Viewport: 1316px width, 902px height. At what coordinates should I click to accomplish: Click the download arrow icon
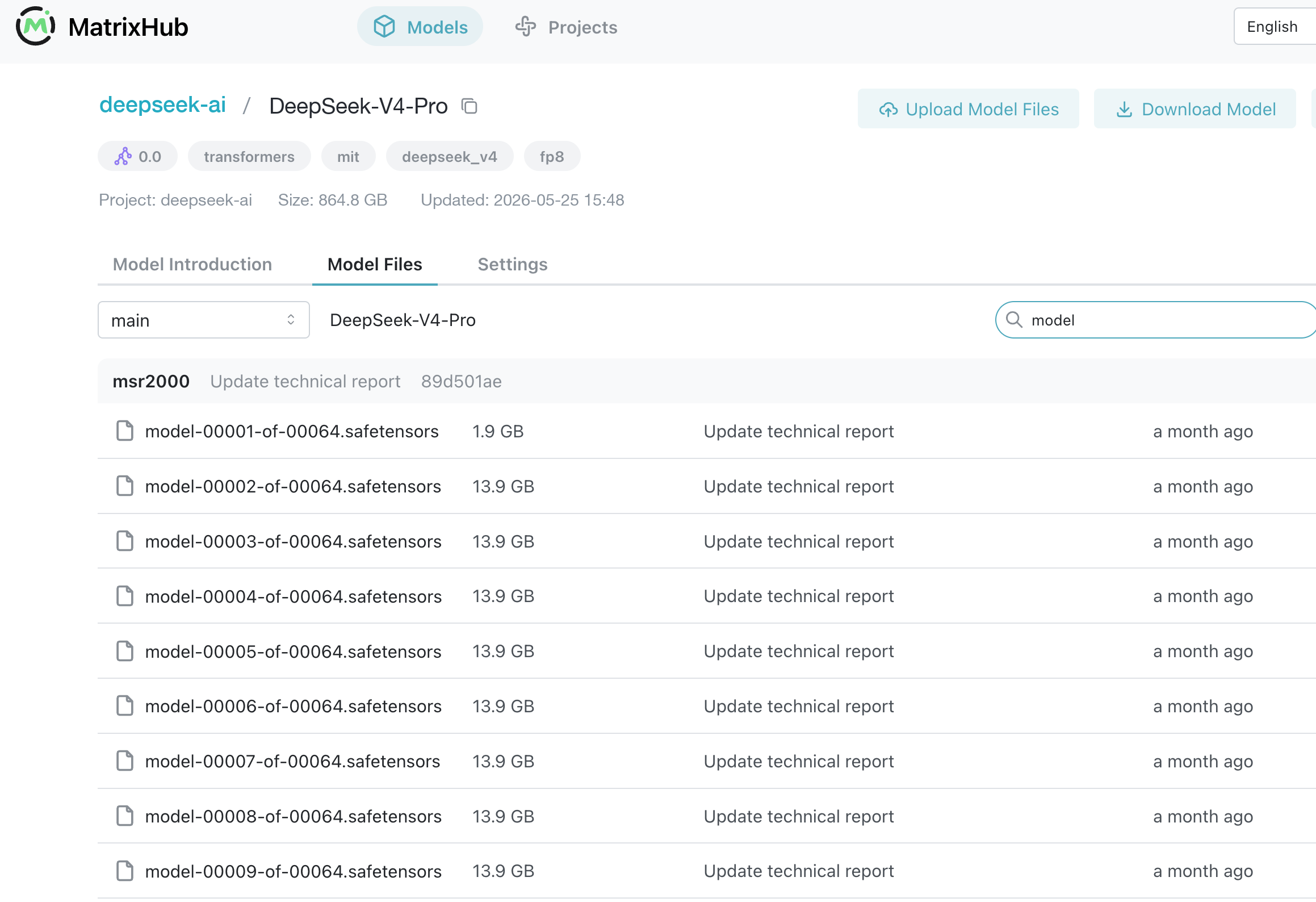point(1124,109)
